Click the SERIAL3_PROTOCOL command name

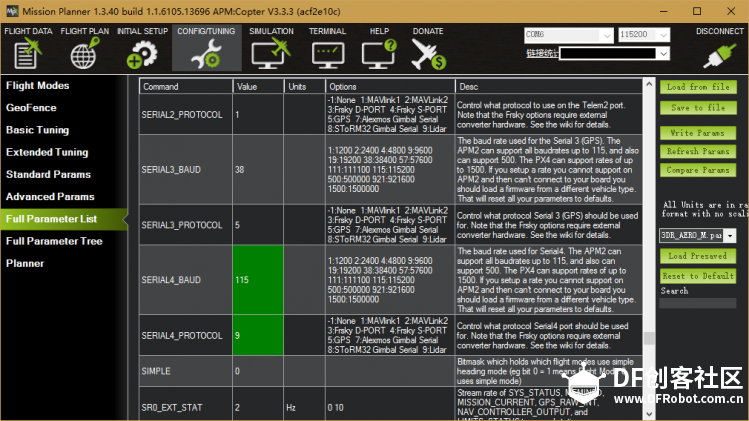point(182,225)
